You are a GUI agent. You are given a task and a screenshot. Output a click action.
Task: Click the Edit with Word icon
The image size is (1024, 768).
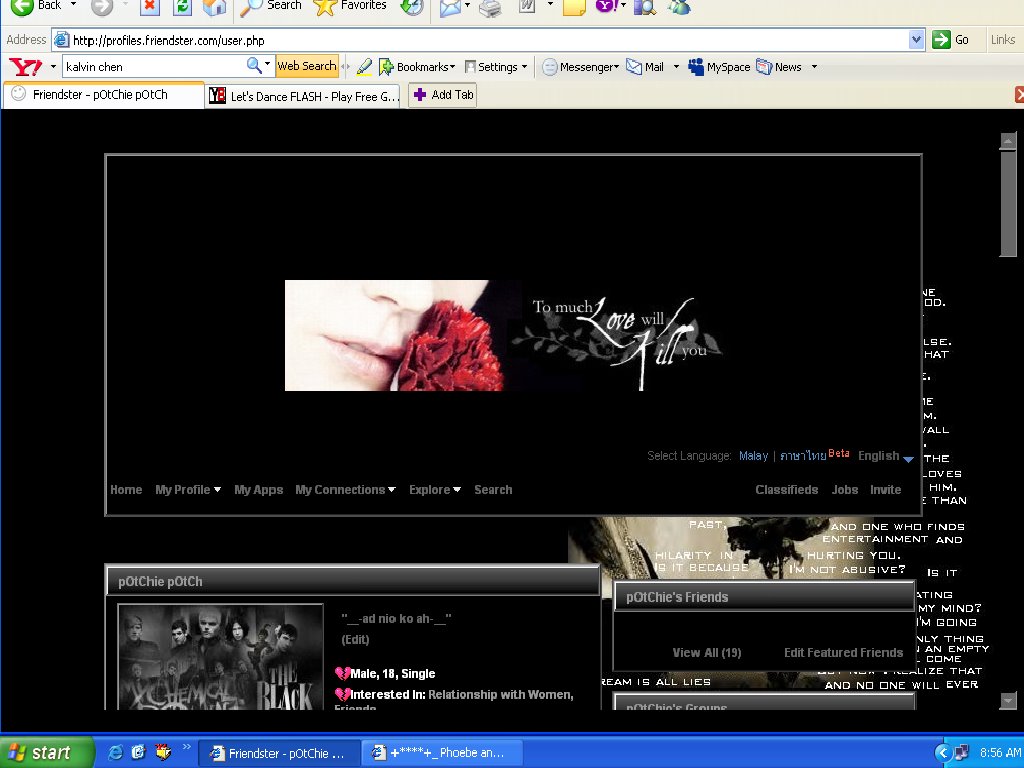coord(527,6)
